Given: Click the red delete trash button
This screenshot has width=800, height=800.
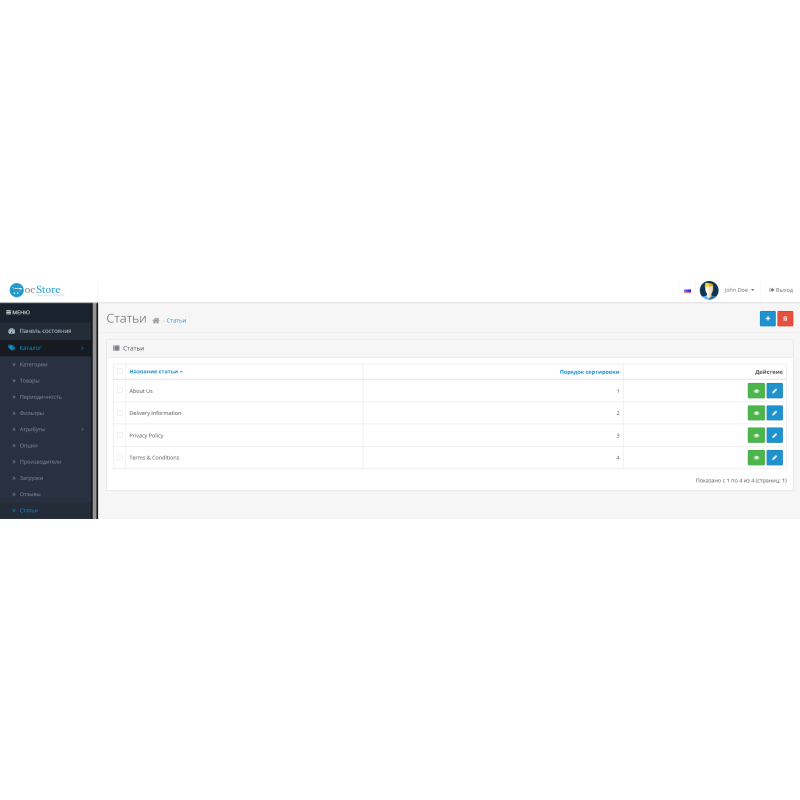Looking at the screenshot, I should click(x=785, y=318).
